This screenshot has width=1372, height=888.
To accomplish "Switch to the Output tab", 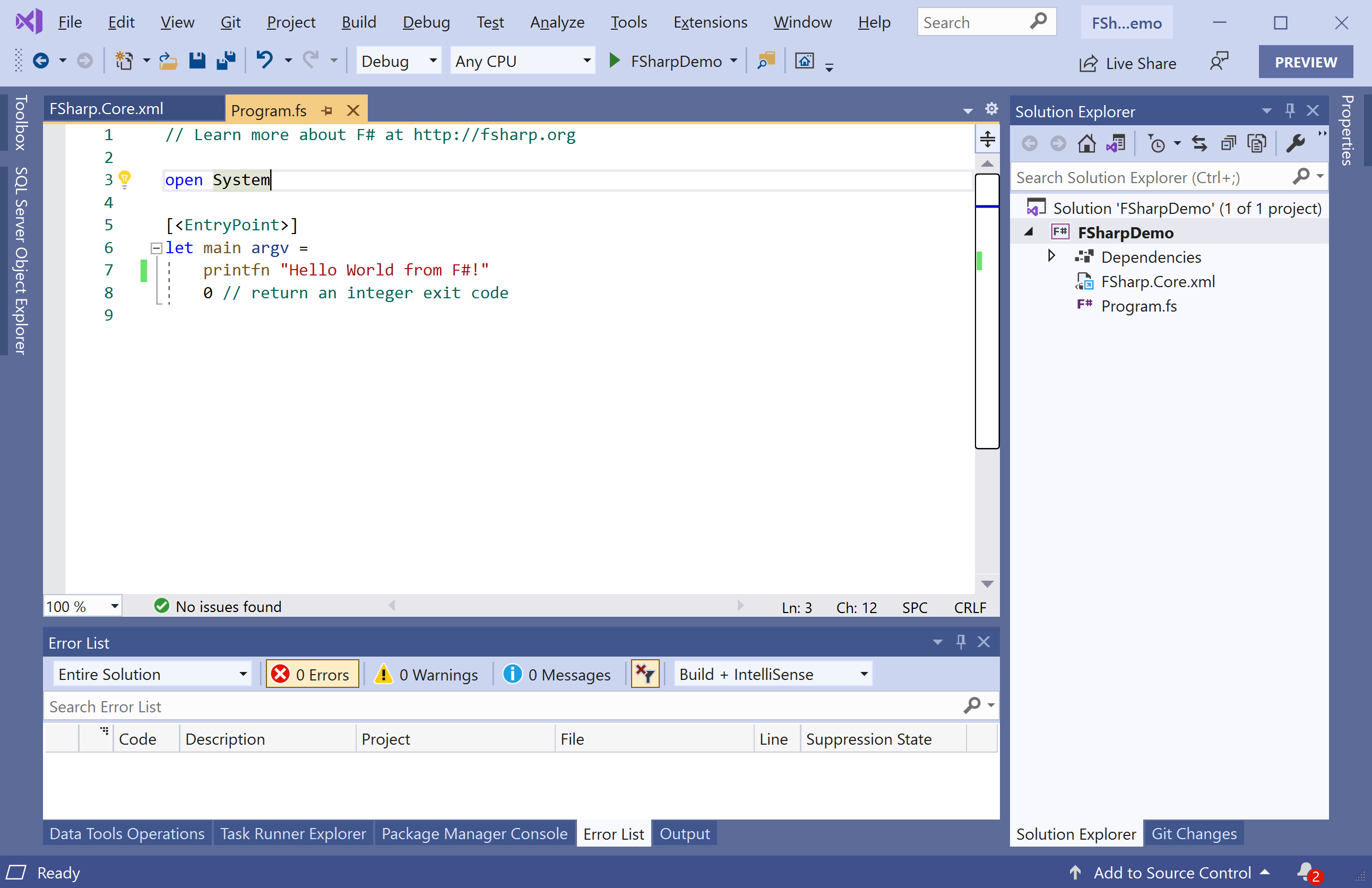I will [684, 834].
